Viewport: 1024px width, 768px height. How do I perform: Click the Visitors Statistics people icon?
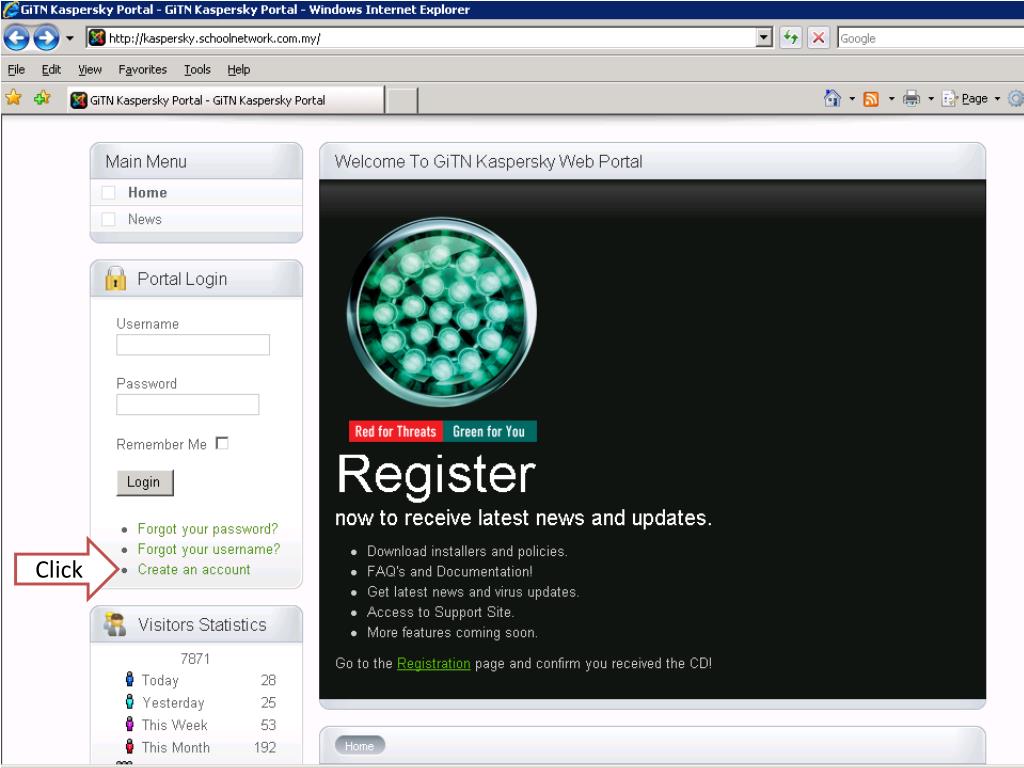point(115,624)
